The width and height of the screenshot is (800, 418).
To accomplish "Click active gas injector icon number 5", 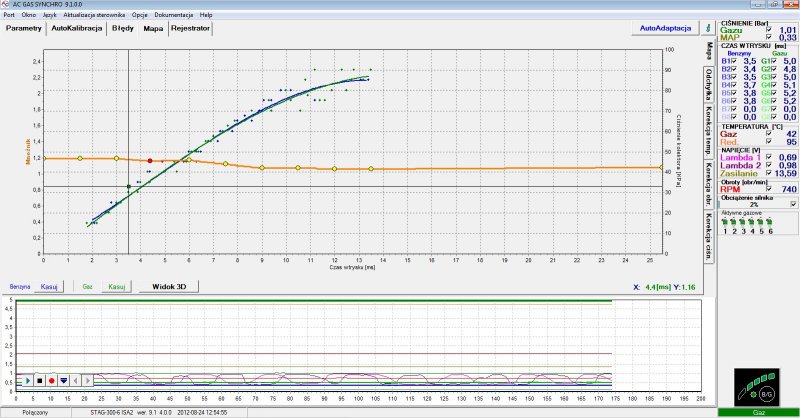I will tap(761, 222).
